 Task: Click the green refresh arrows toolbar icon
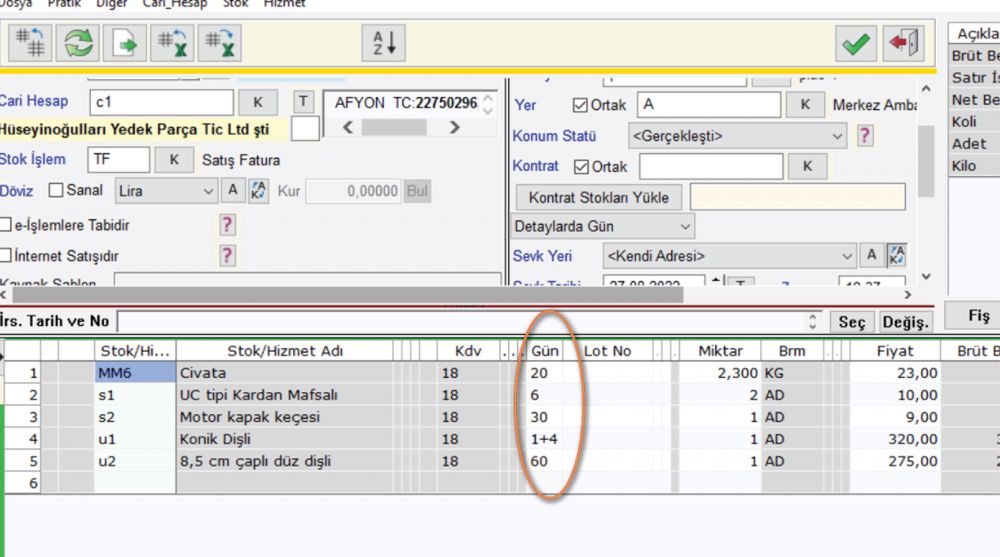coord(77,43)
